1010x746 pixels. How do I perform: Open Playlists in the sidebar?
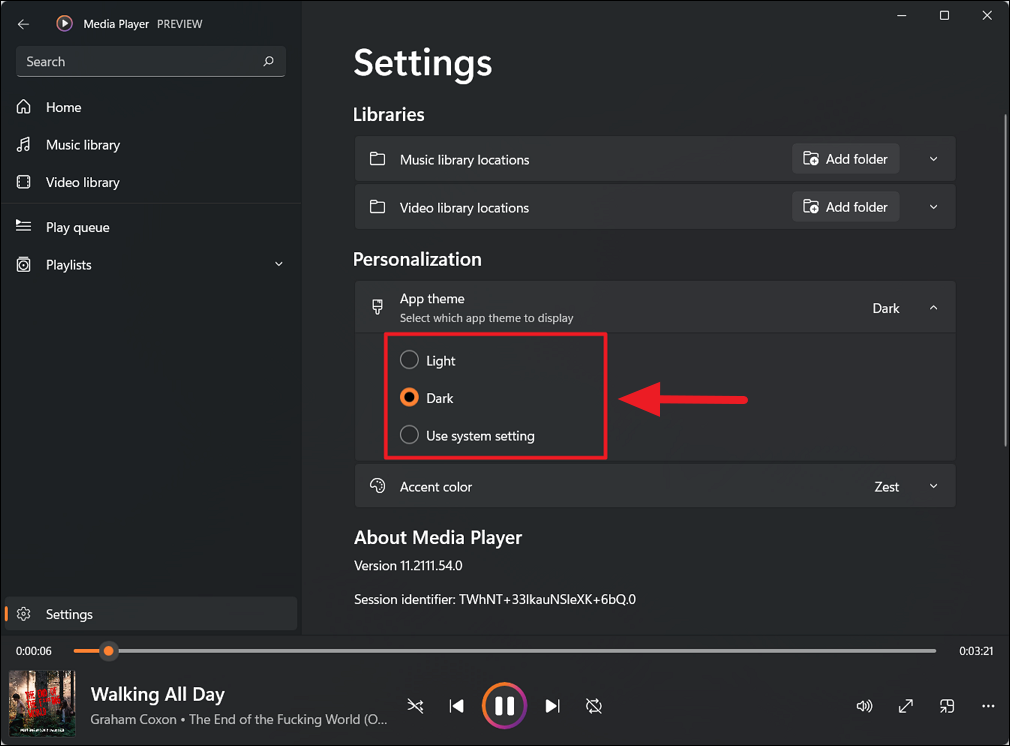tap(150, 265)
